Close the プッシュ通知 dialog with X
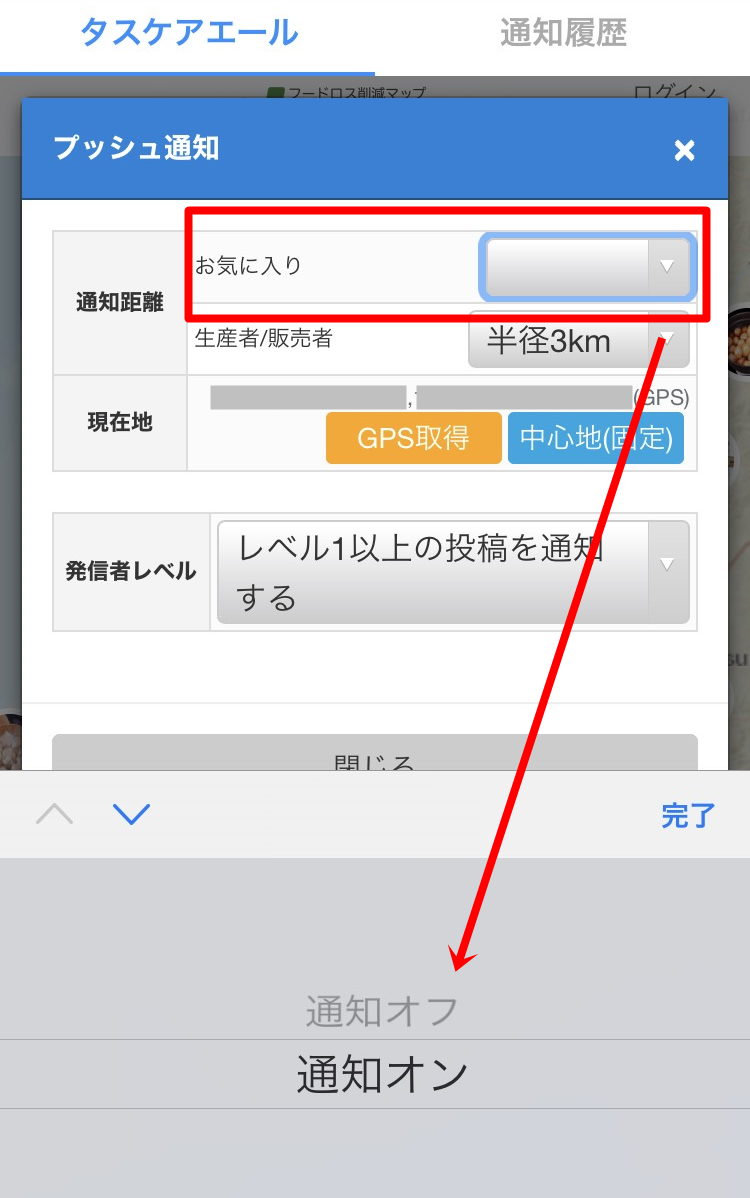 [x=684, y=150]
